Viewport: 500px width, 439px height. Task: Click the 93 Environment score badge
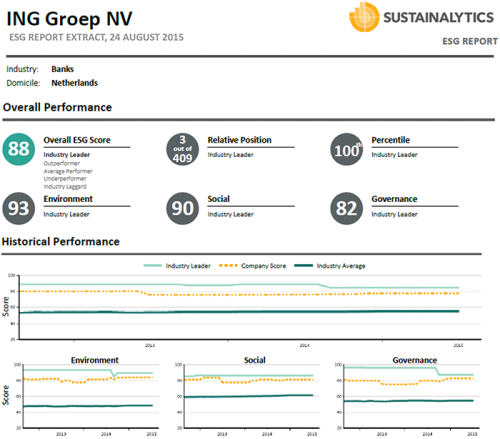pyautogui.click(x=19, y=208)
